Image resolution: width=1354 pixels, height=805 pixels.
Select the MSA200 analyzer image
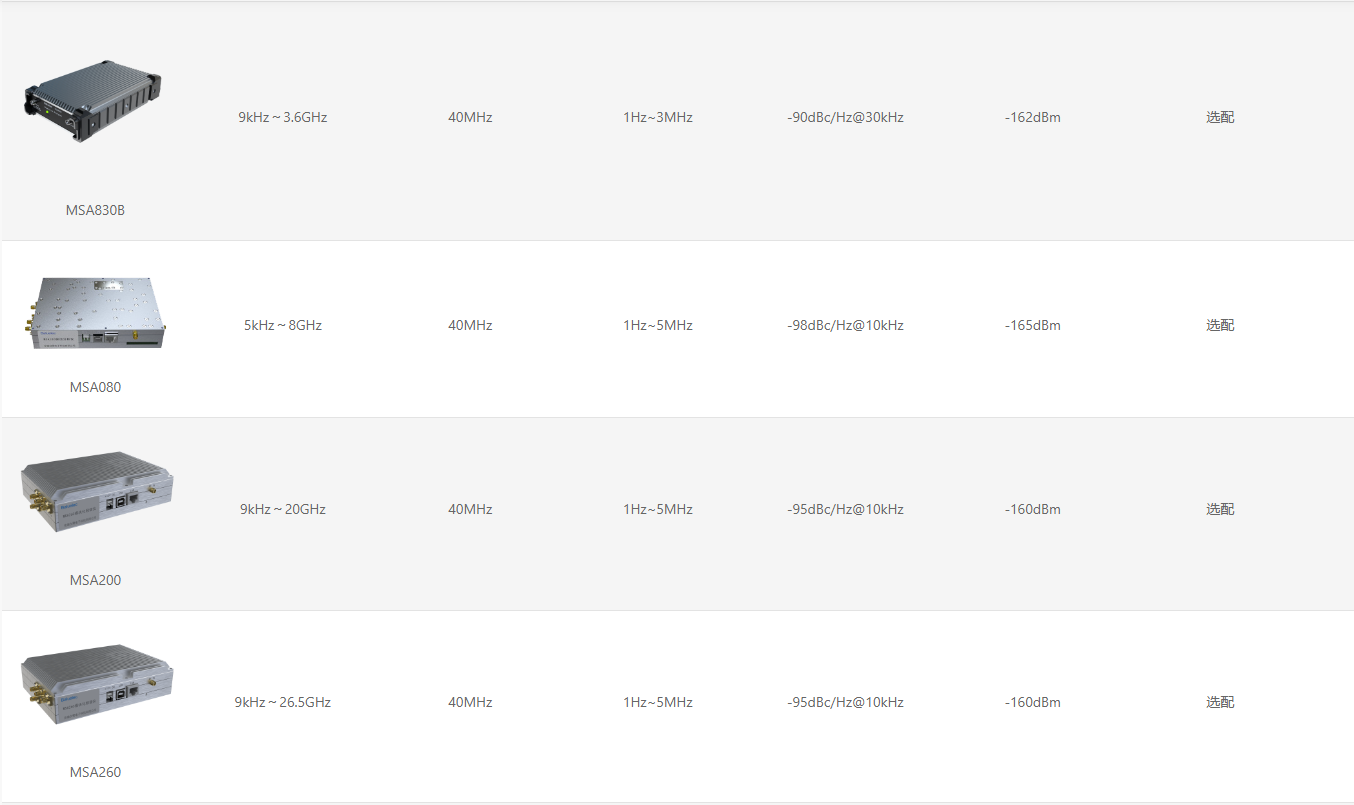pyautogui.click(x=97, y=491)
